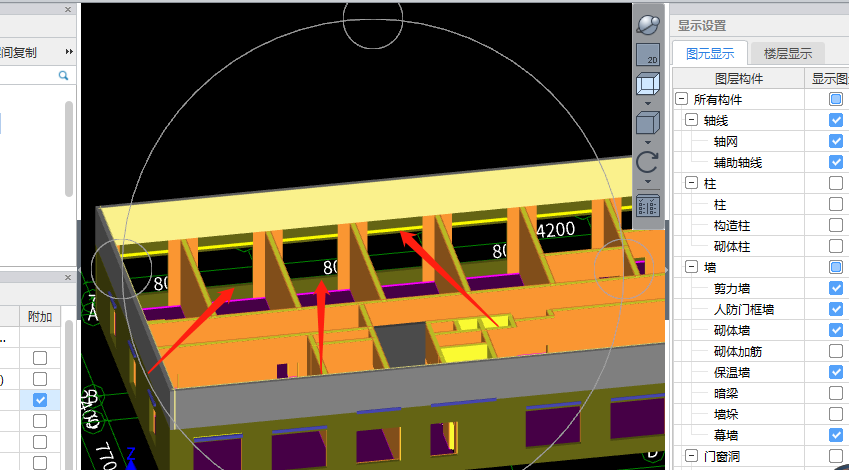This screenshot has width=849, height=470.
Task: Select the 暗梁 tree row
Action: point(726,393)
